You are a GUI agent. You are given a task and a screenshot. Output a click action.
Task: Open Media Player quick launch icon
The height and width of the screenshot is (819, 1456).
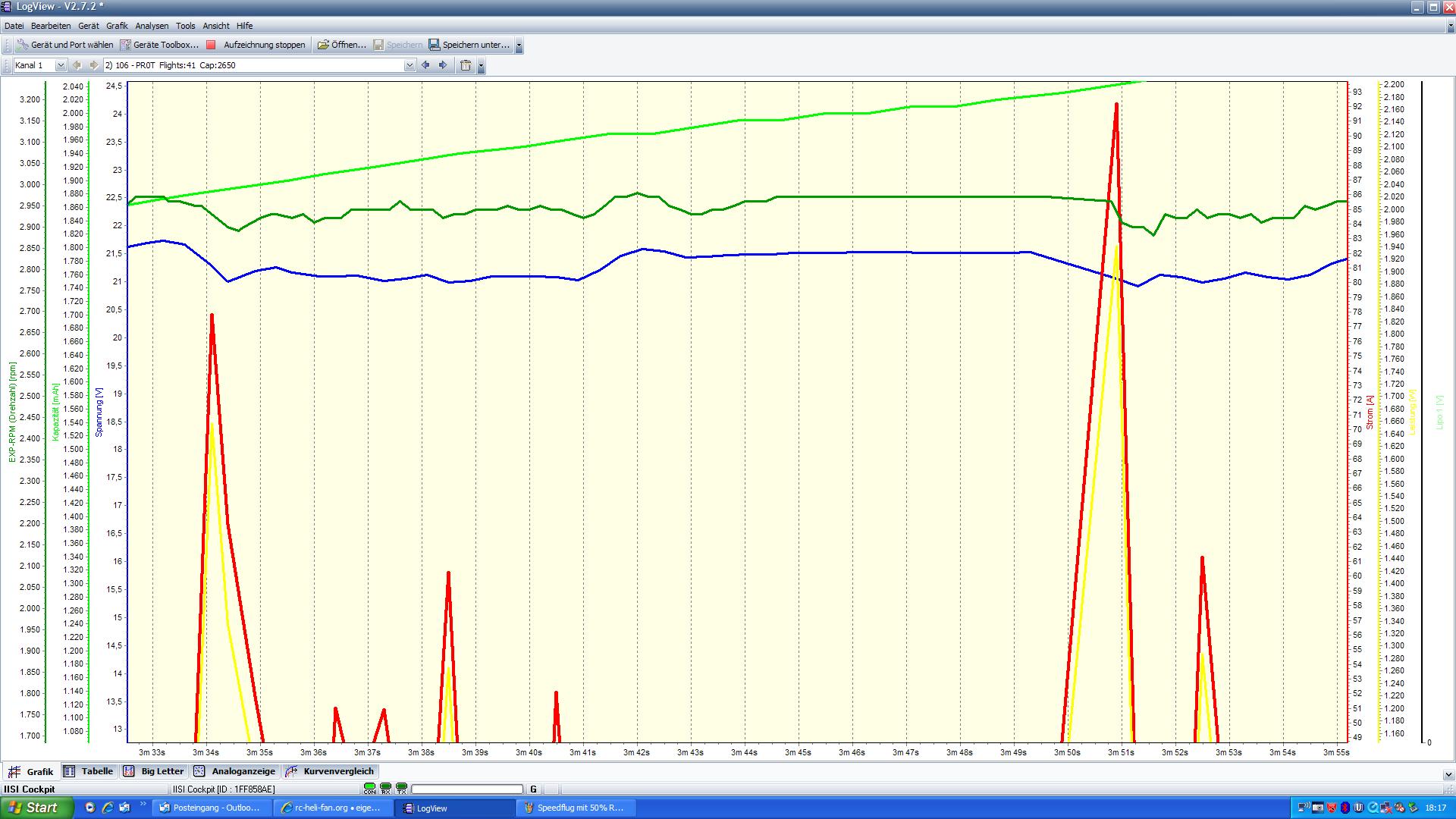89,808
